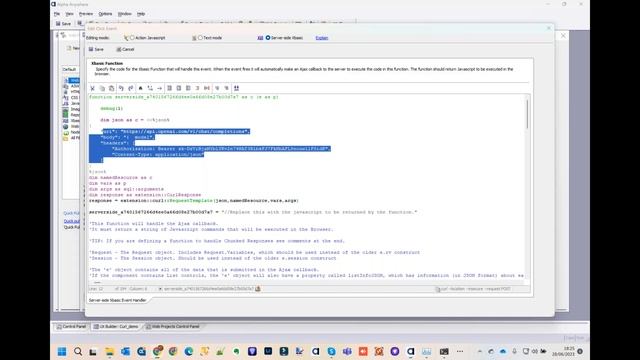This screenshot has width=640, height=360.
Task: Open the View menu
Action: point(69,14)
